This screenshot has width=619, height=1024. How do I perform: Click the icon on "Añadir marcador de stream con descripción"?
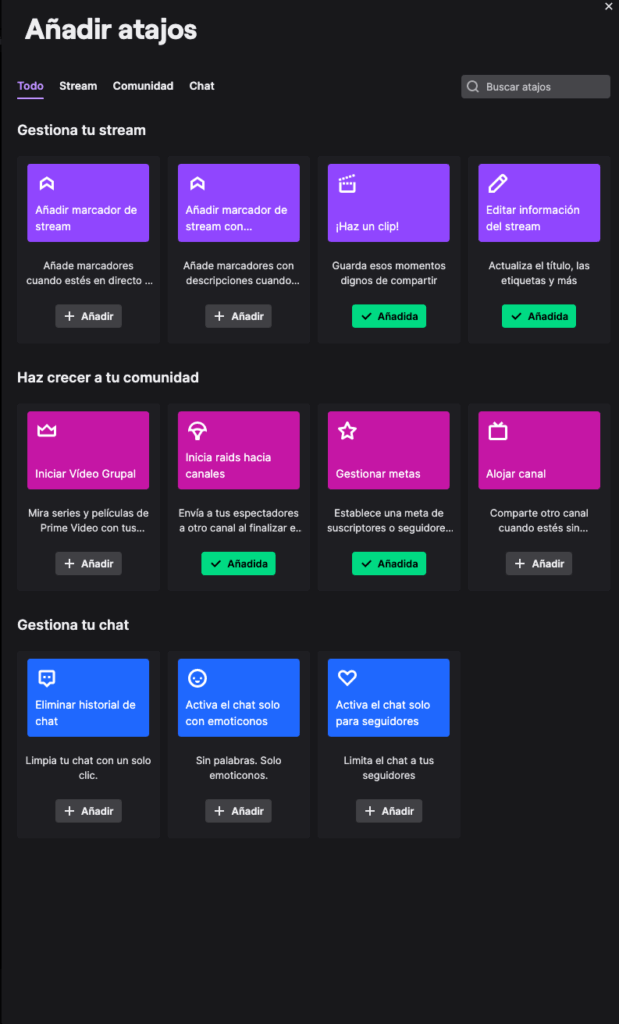point(197,184)
